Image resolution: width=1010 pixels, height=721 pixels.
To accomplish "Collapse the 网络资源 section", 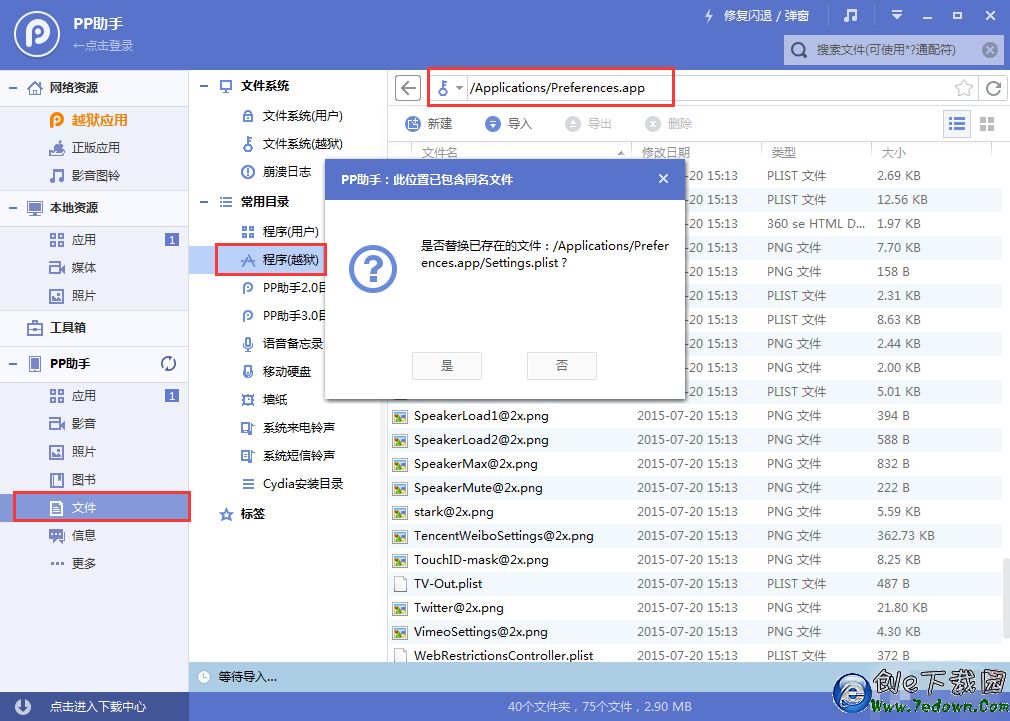I will [13, 88].
